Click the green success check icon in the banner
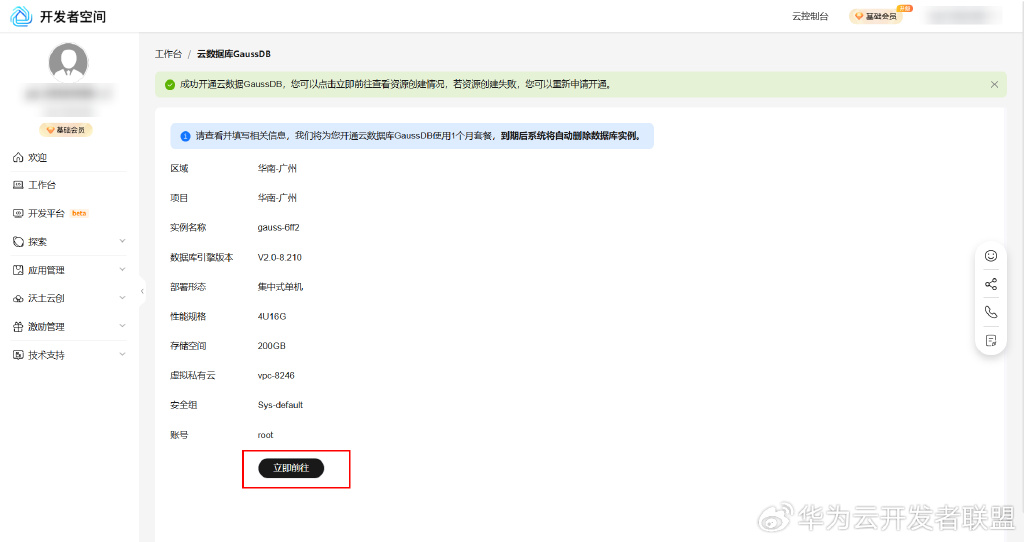The width and height of the screenshot is (1024, 542). click(x=170, y=84)
